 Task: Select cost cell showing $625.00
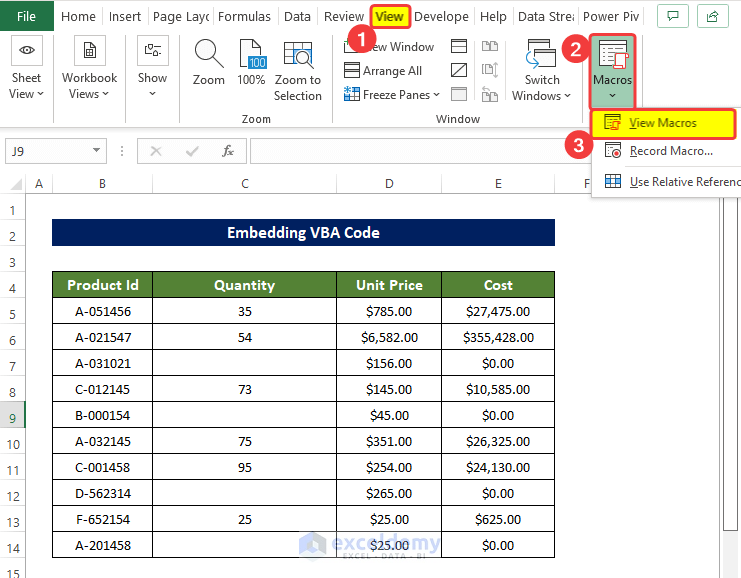(x=498, y=519)
